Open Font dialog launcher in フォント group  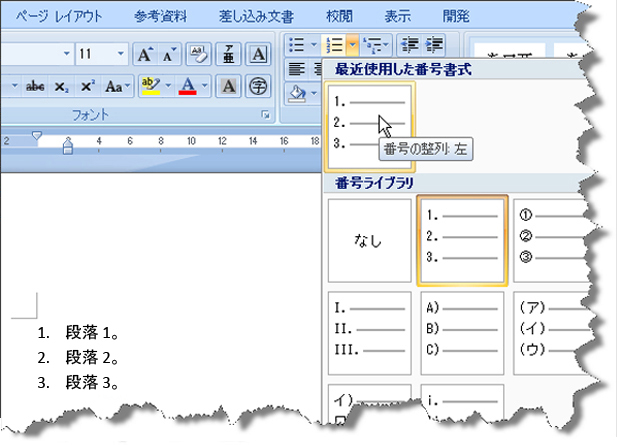(266, 114)
